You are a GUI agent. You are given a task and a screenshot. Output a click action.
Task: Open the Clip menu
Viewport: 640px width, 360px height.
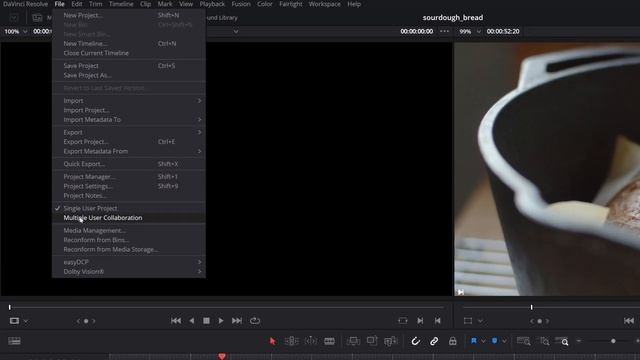click(146, 4)
